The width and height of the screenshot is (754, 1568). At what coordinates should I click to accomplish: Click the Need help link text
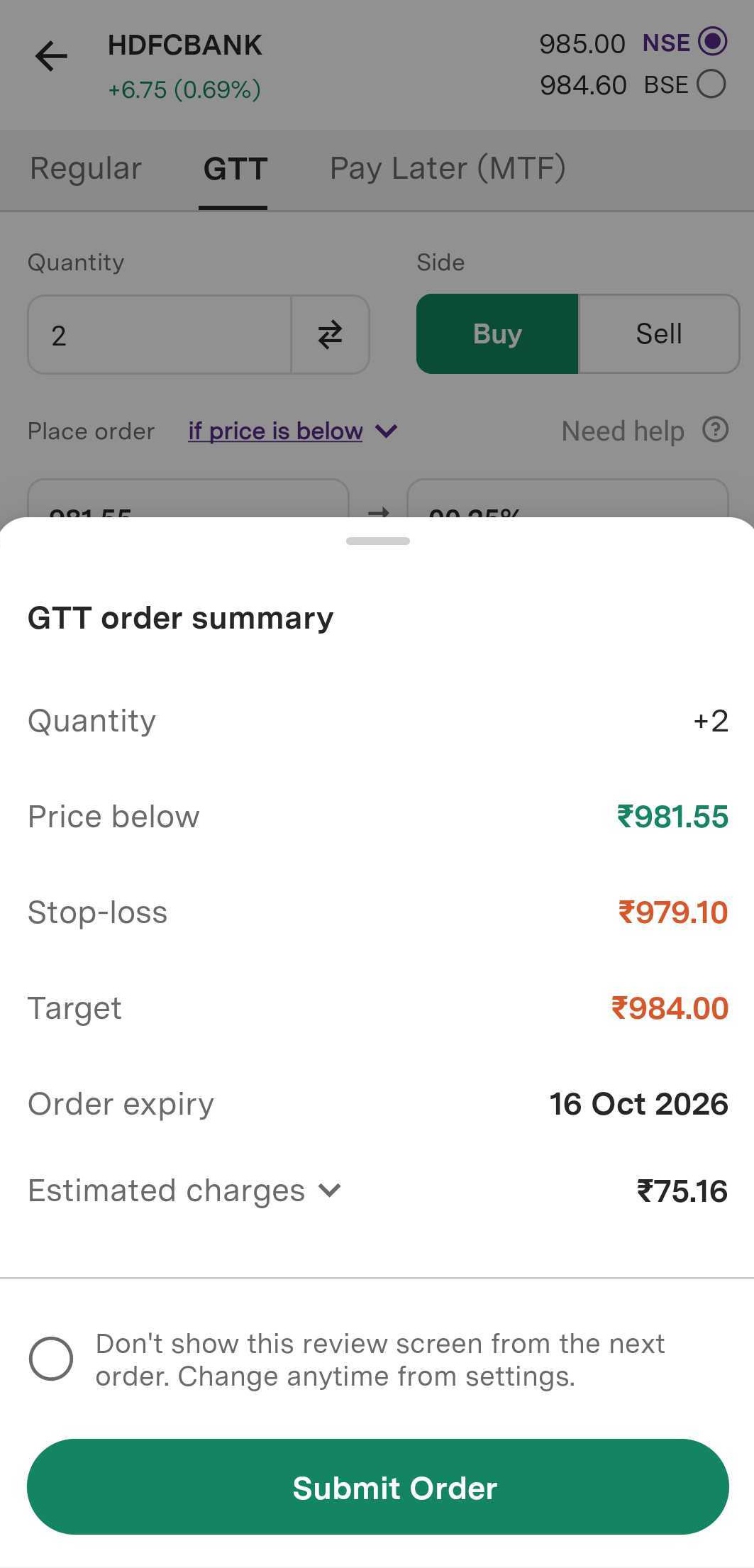pos(623,431)
